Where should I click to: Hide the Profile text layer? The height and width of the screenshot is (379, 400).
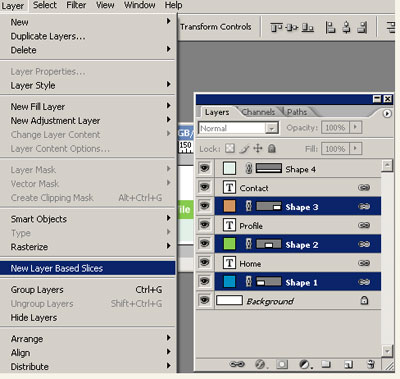click(x=204, y=225)
